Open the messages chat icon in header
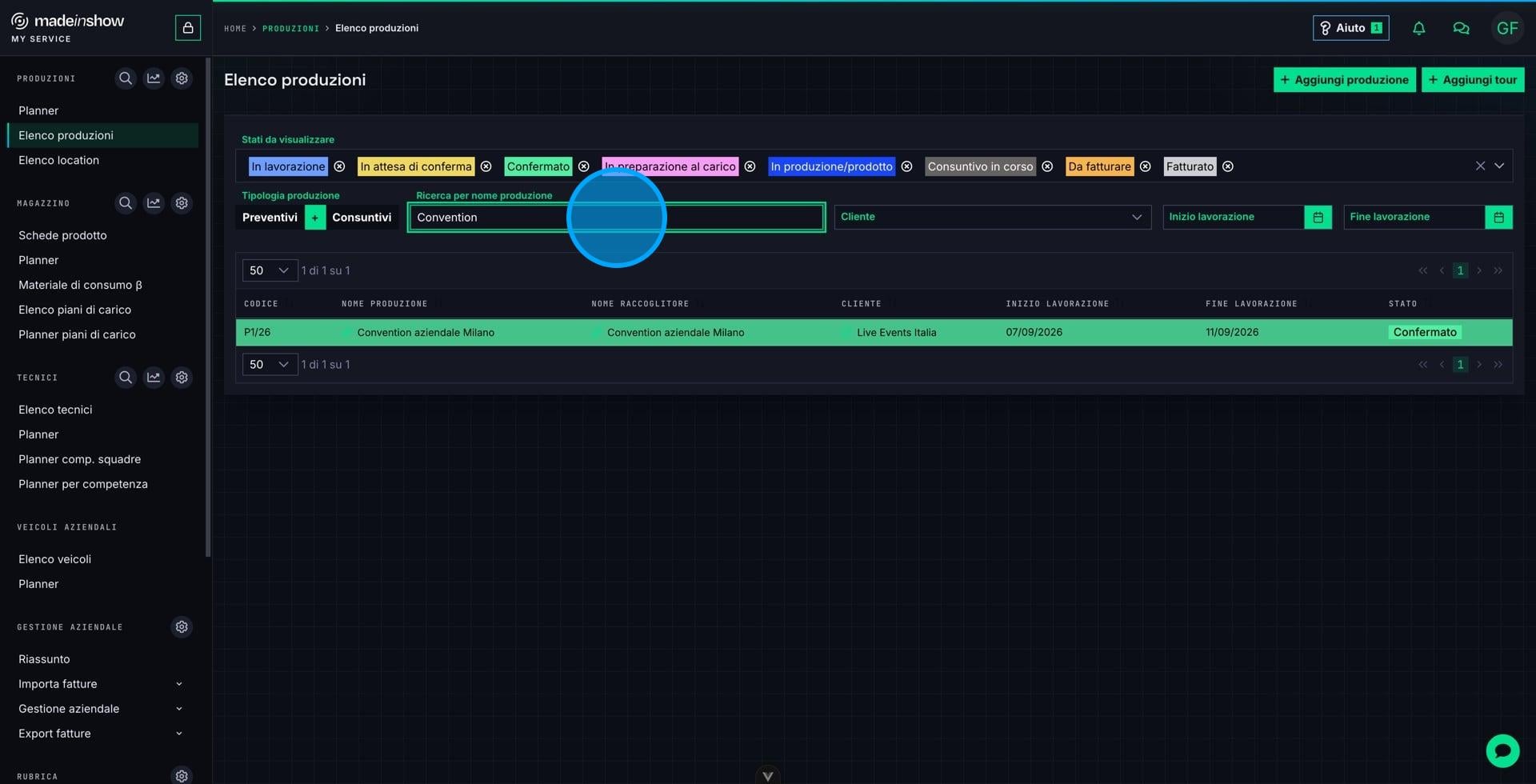 pyautogui.click(x=1461, y=28)
